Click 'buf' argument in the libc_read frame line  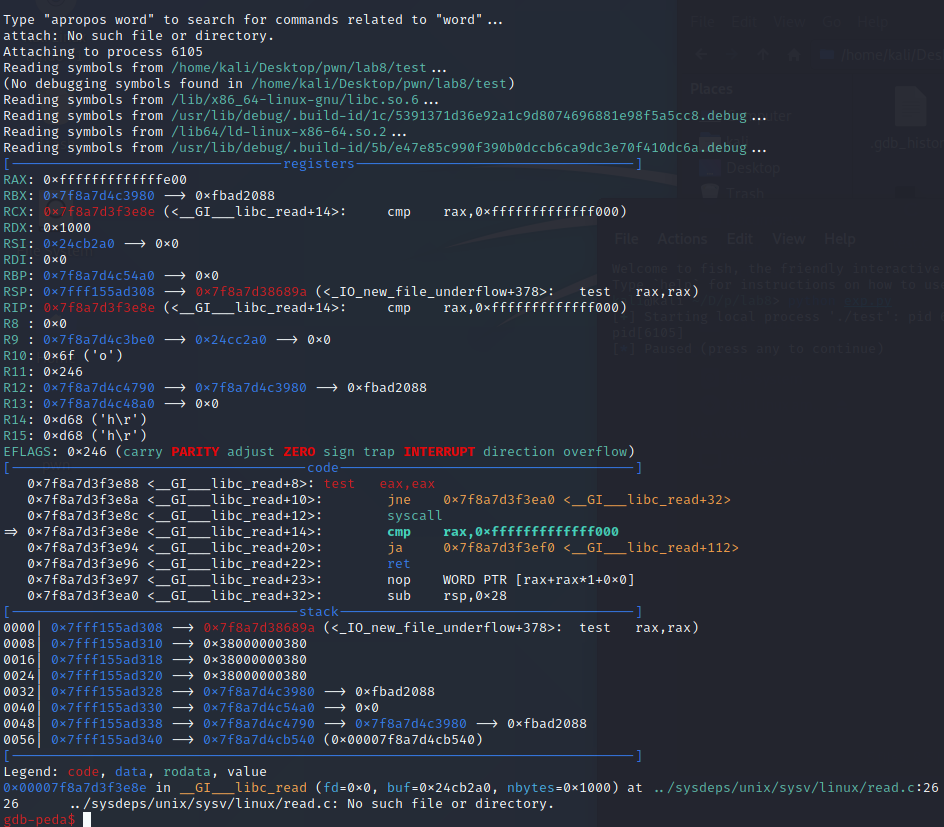click(x=399, y=787)
